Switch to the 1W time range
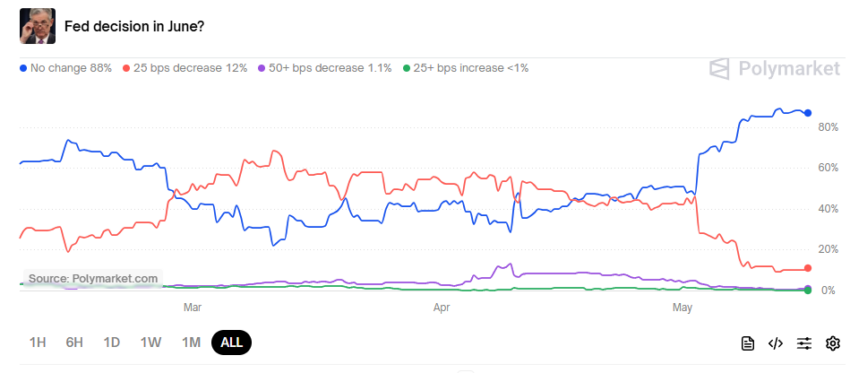 click(x=151, y=343)
